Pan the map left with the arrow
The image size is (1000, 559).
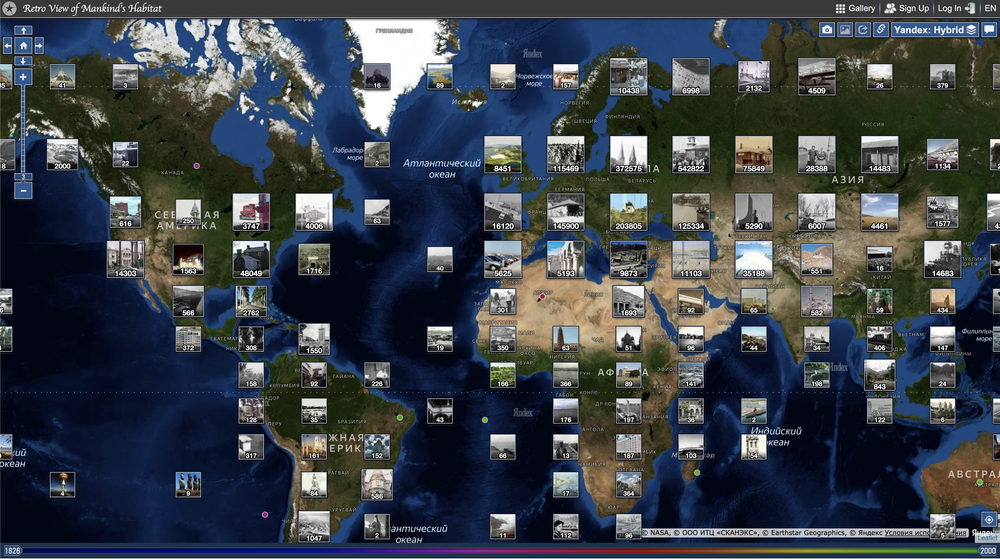pos(8,46)
